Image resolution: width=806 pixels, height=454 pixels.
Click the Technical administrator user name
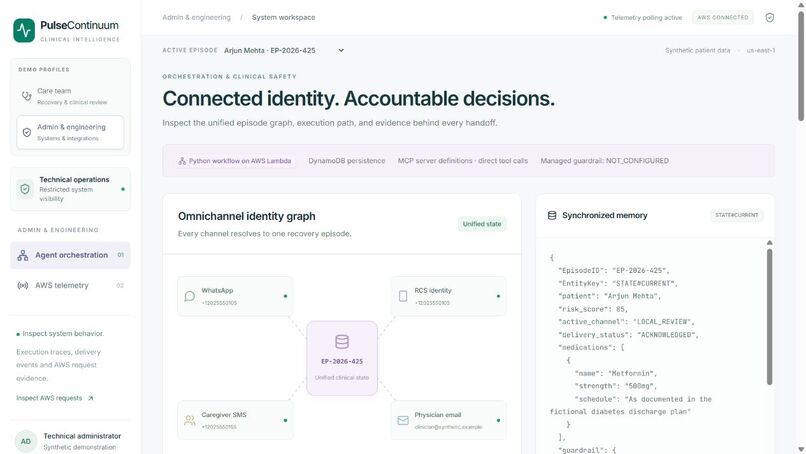[x=82, y=436]
